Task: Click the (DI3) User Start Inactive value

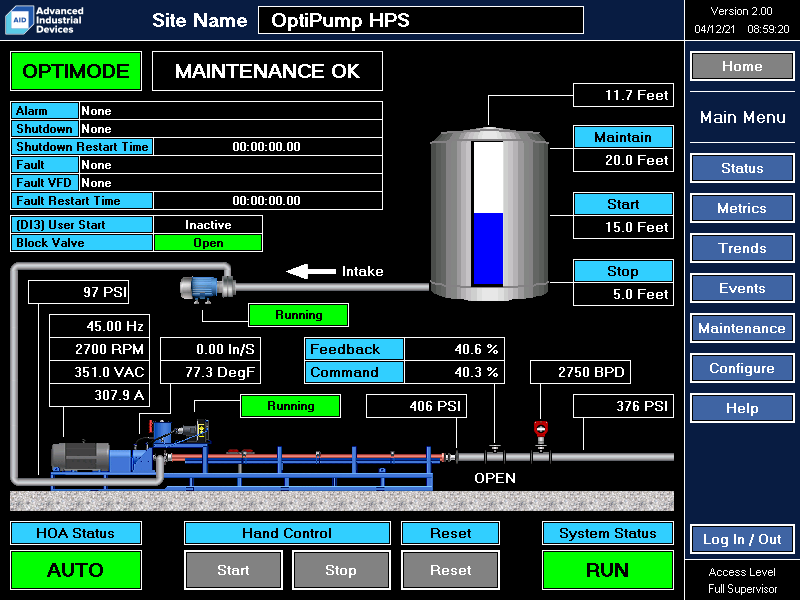Action: 208,224
